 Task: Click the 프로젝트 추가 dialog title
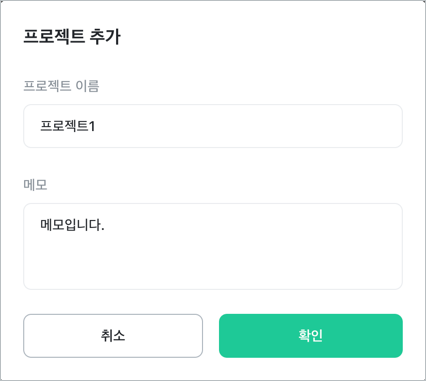72,36
